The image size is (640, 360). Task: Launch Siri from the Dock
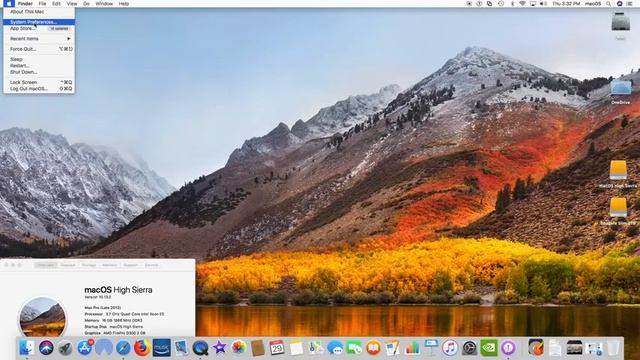tap(46, 348)
